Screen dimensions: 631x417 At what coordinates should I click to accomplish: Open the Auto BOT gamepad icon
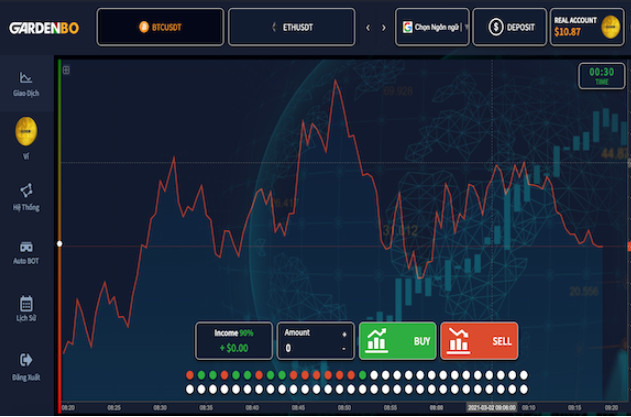coord(26,245)
